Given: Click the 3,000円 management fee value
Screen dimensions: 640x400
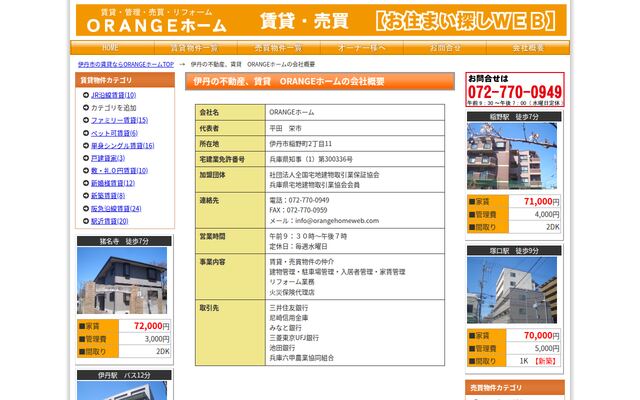Looking at the screenshot, I should pos(157,339).
